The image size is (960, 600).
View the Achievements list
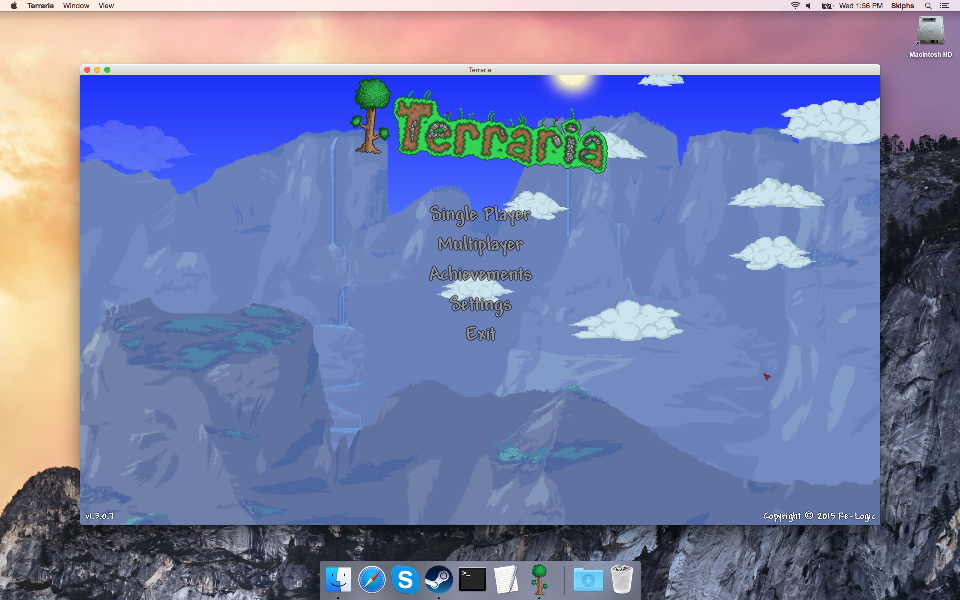[480, 274]
